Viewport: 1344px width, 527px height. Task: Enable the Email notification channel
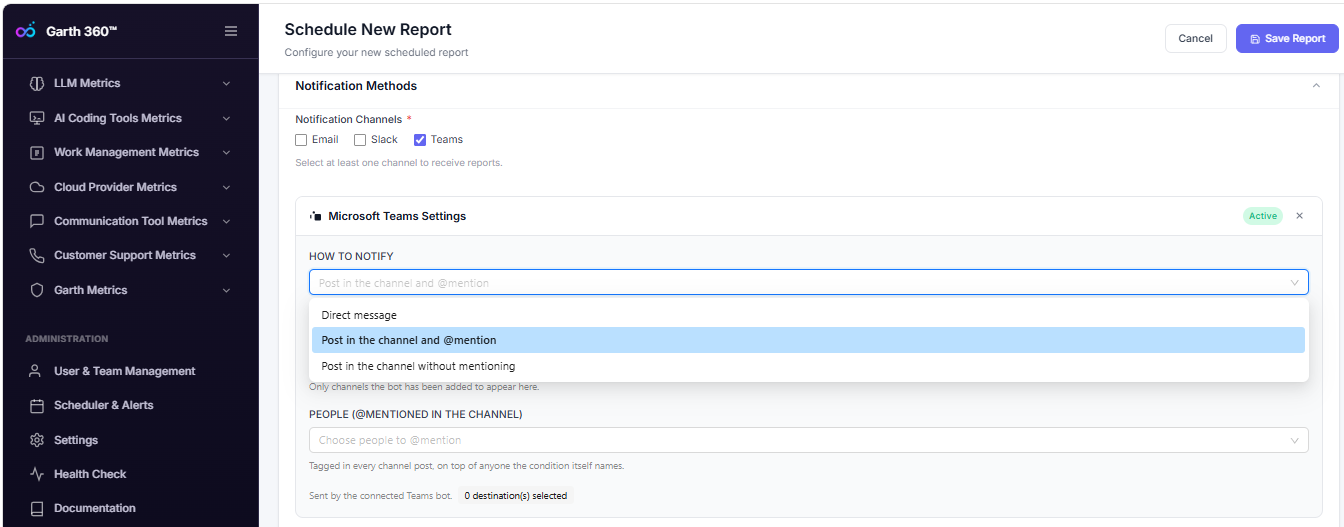(x=302, y=140)
